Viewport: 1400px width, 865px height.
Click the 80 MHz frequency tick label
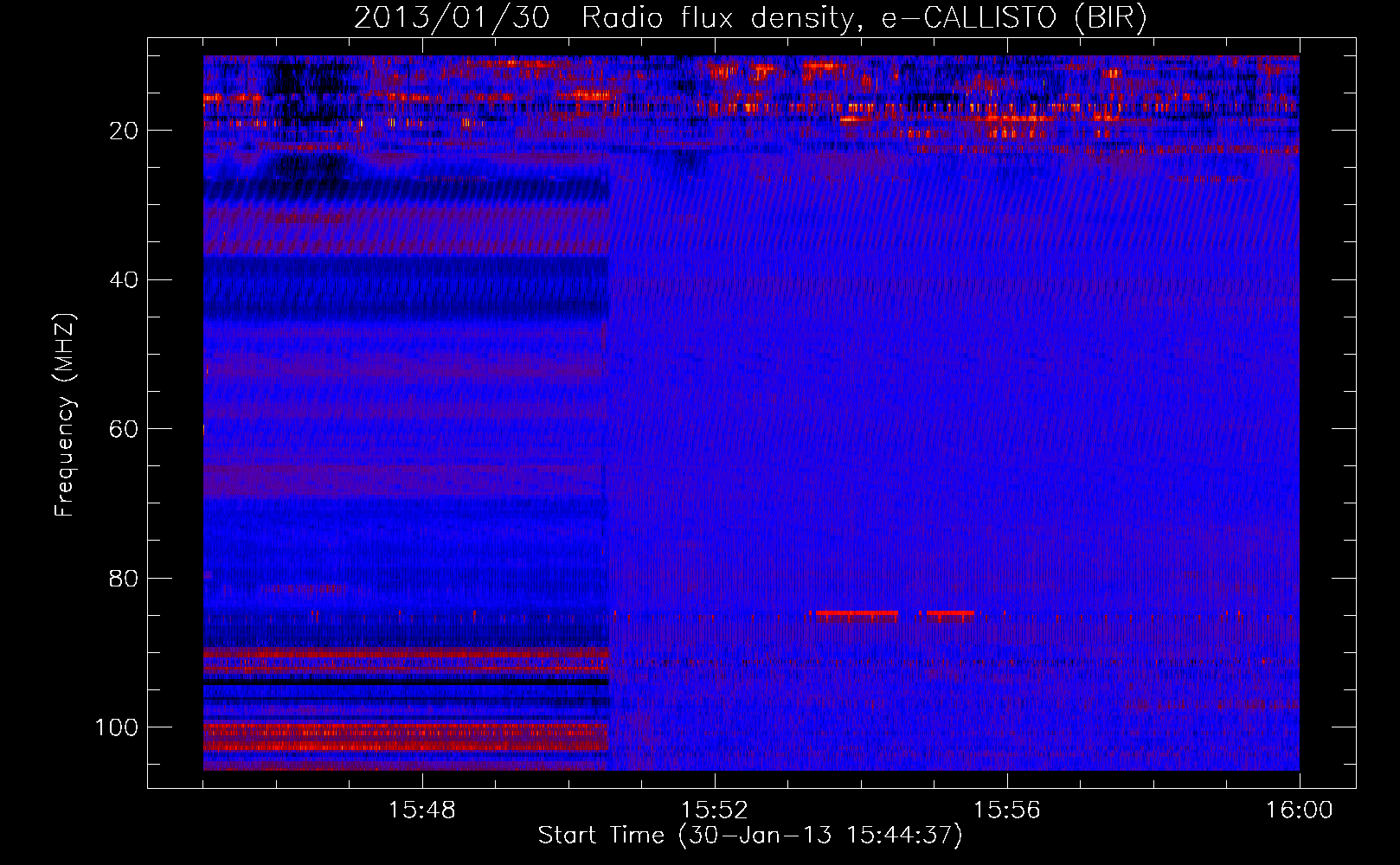[x=124, y=578]
